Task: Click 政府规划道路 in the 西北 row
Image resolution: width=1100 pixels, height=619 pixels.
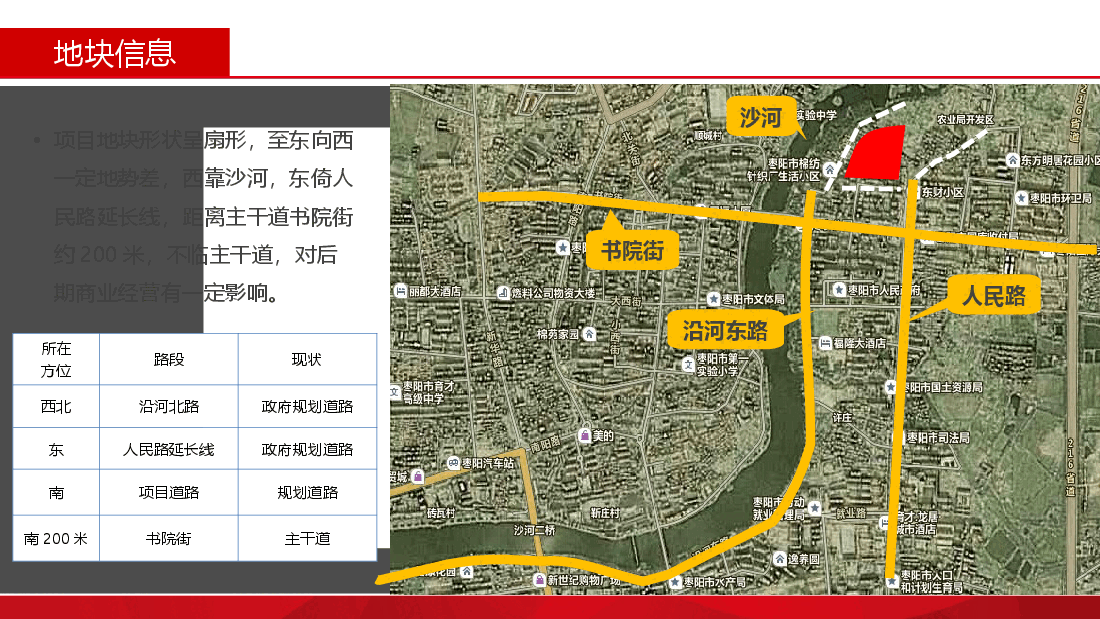Action: click(x=307, y=406)
